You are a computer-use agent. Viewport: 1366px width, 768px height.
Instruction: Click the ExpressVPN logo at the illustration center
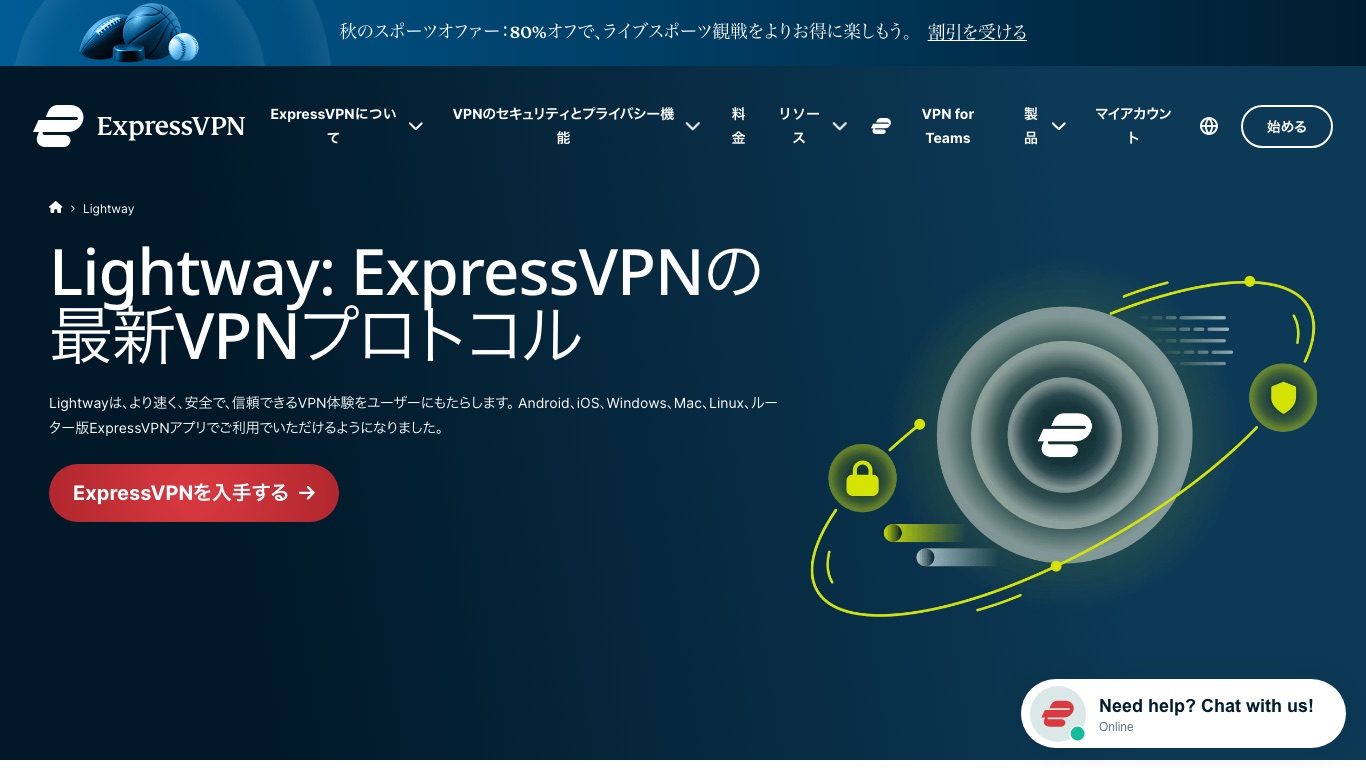point(1065,435)
